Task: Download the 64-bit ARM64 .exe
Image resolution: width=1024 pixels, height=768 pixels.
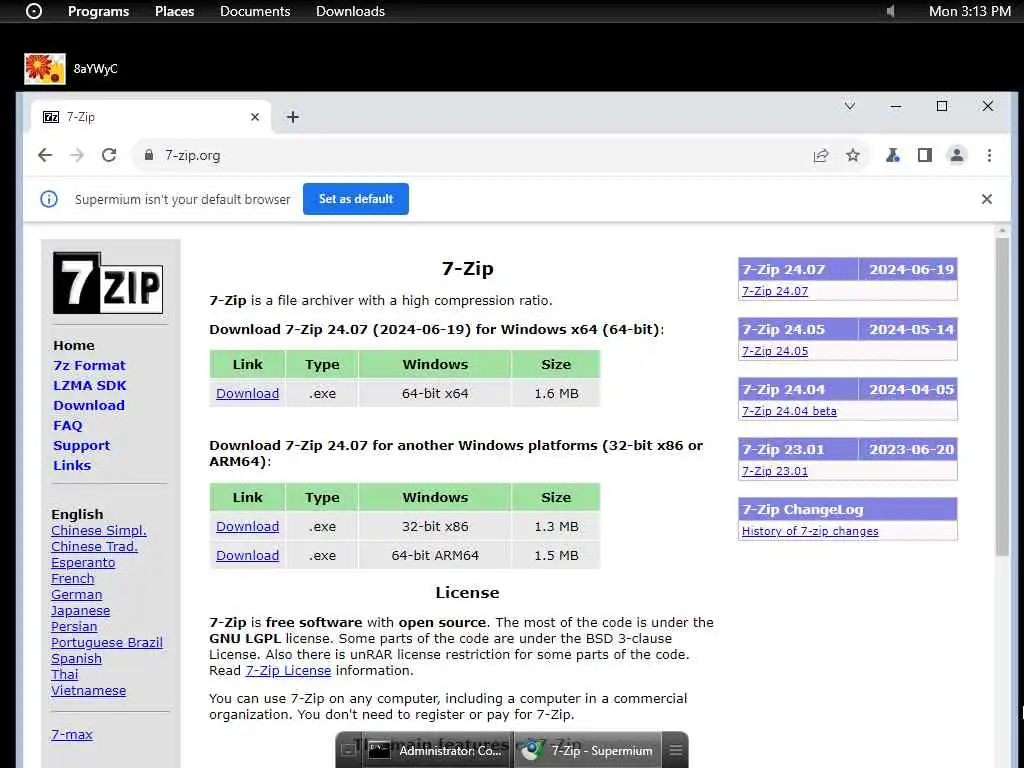Action: coord(248,556)
